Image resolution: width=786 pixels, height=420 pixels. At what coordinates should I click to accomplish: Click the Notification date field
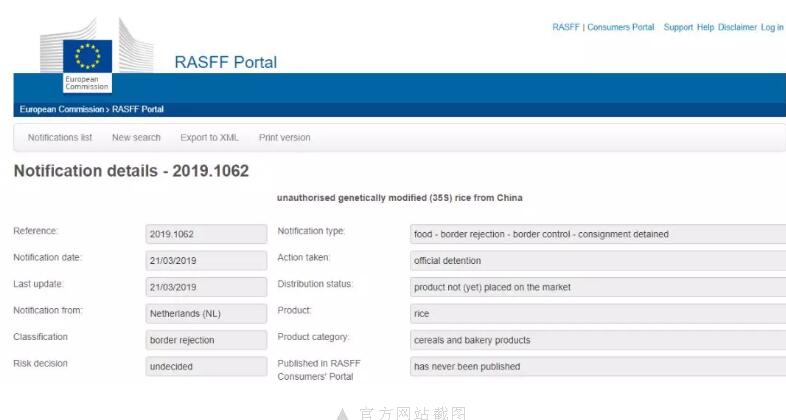click(206, 261)
